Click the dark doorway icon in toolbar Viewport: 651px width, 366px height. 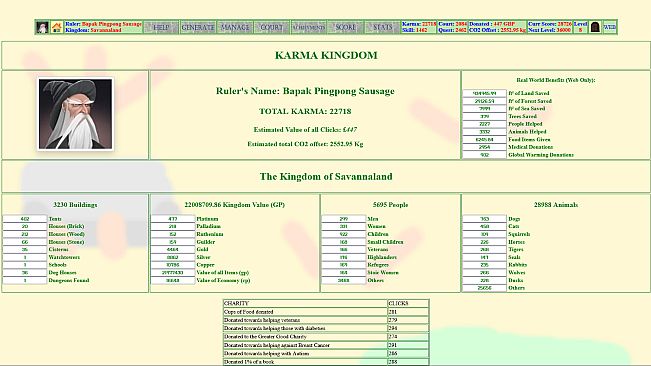595,27
